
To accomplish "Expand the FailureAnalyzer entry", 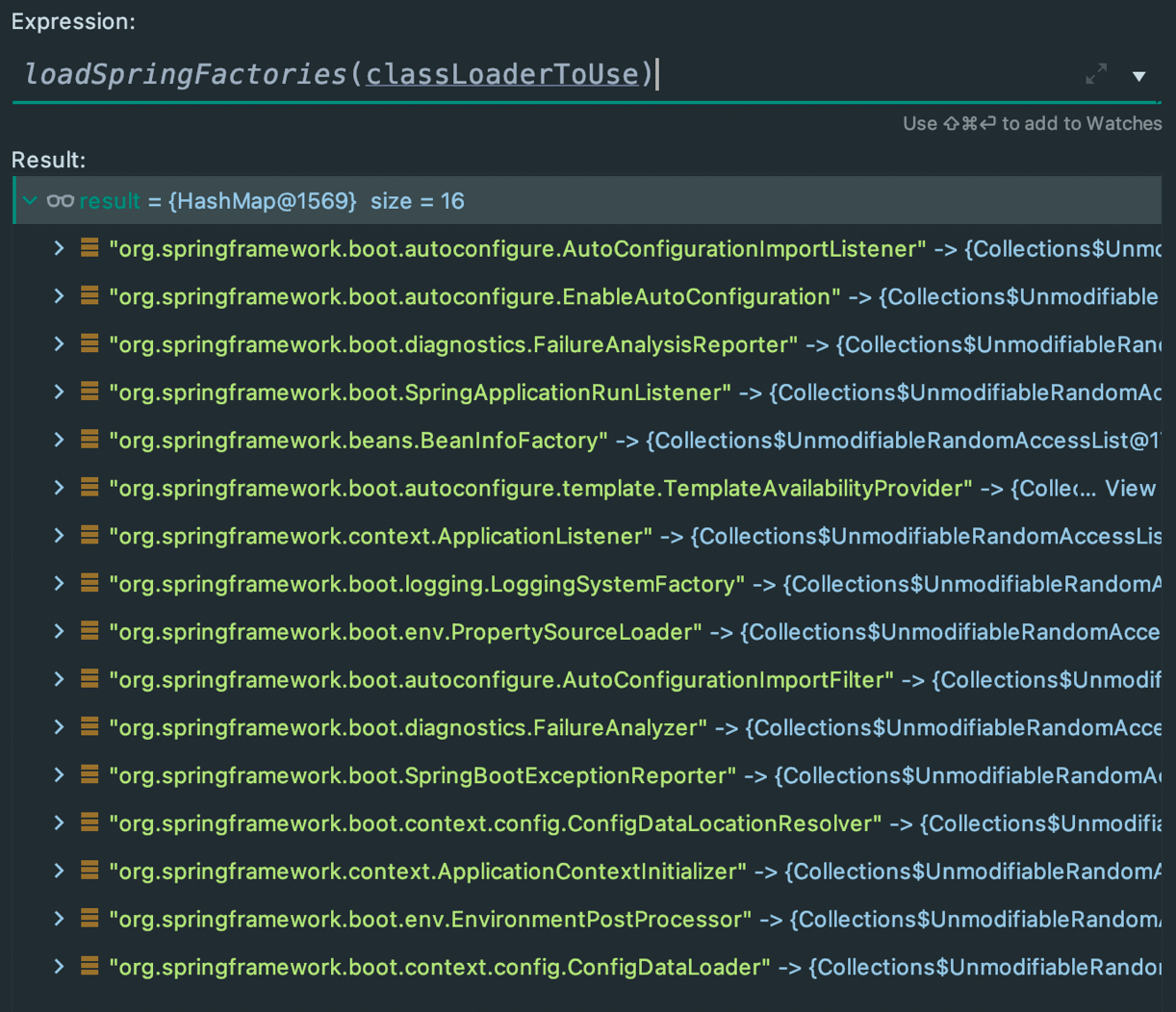I will pos(59,727).
